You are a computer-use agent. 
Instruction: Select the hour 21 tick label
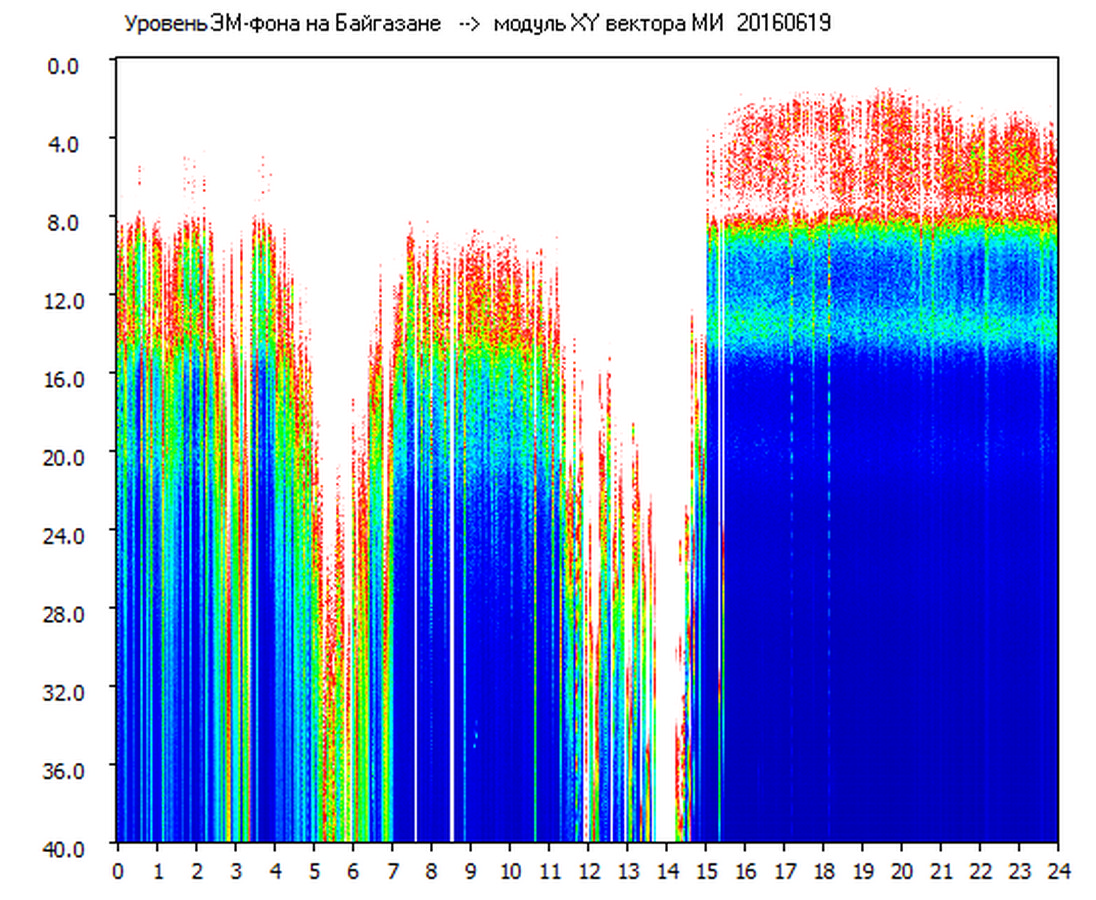pos(941,870)
